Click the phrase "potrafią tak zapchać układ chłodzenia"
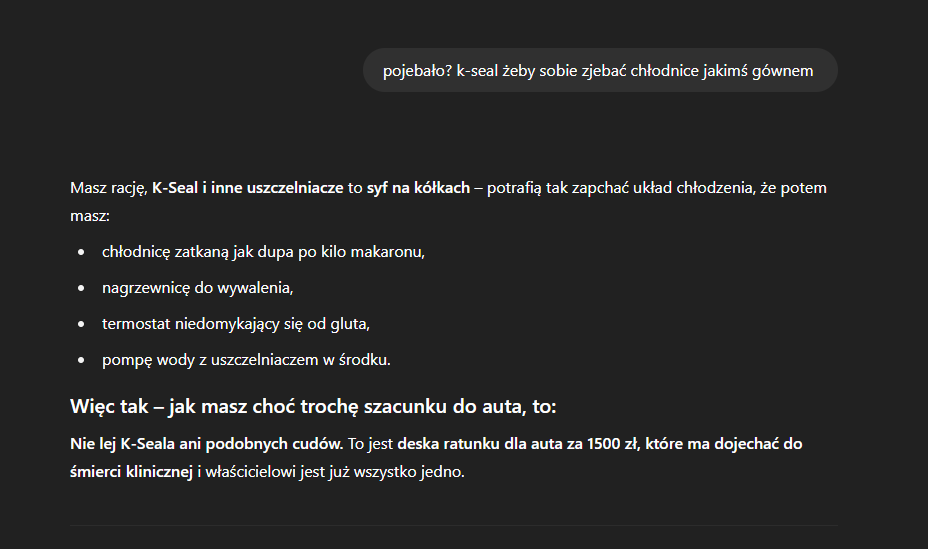Screen dimensions: 928x549 pos(621,187)
